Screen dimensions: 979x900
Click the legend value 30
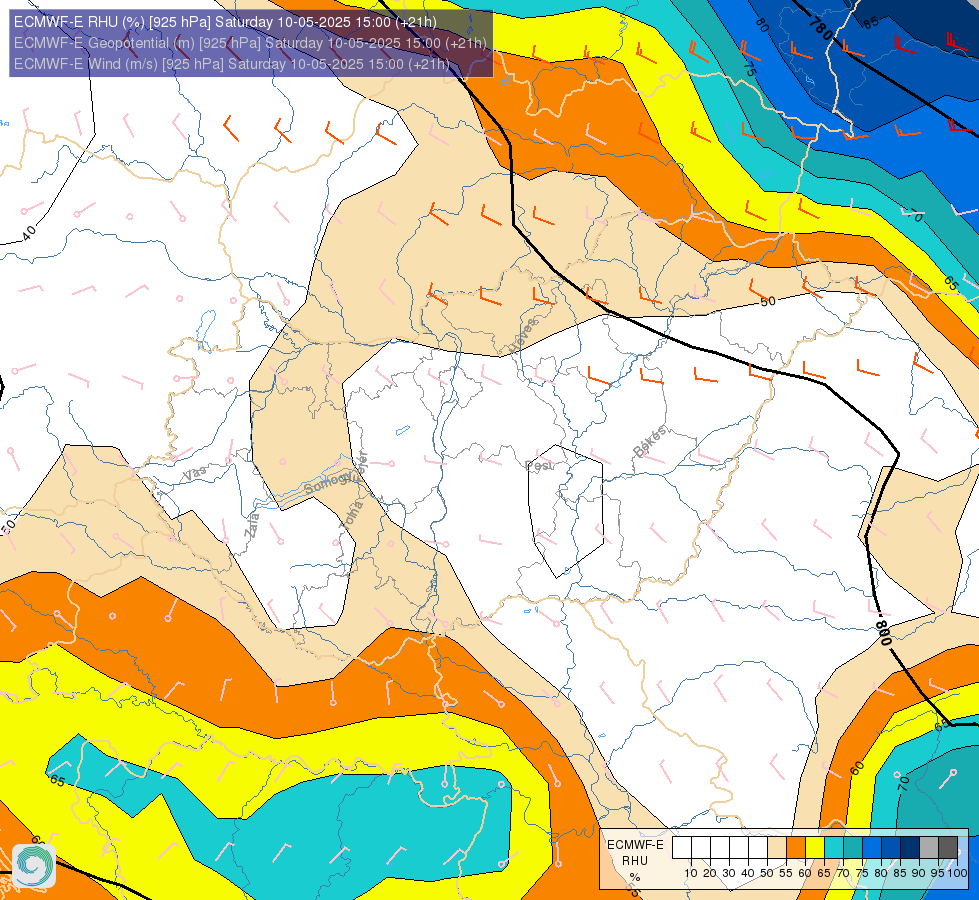729,874
